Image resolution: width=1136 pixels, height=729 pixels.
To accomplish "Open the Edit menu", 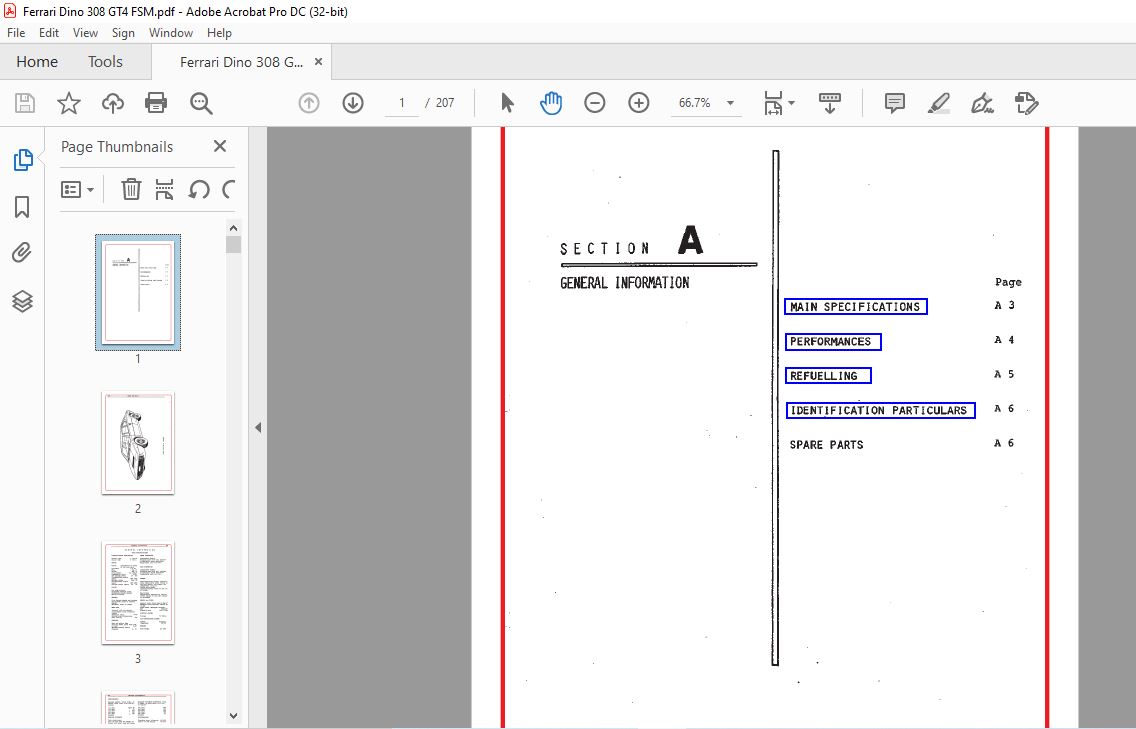I will tap(49, 33).
